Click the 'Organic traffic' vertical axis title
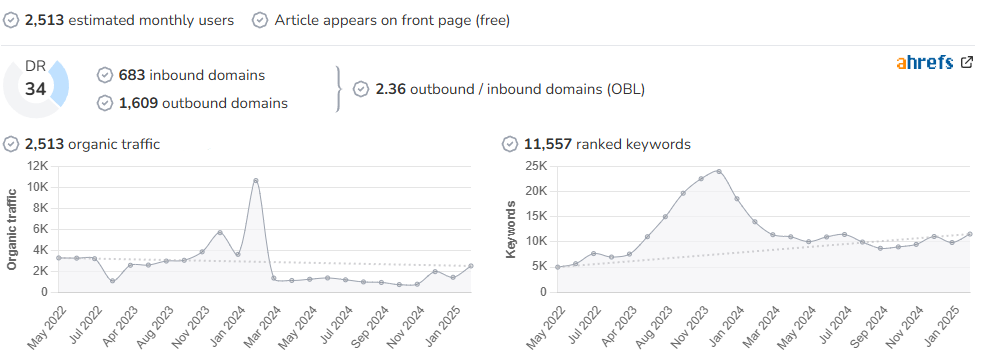Screen dimensions: 982x364 click(12, 229)
